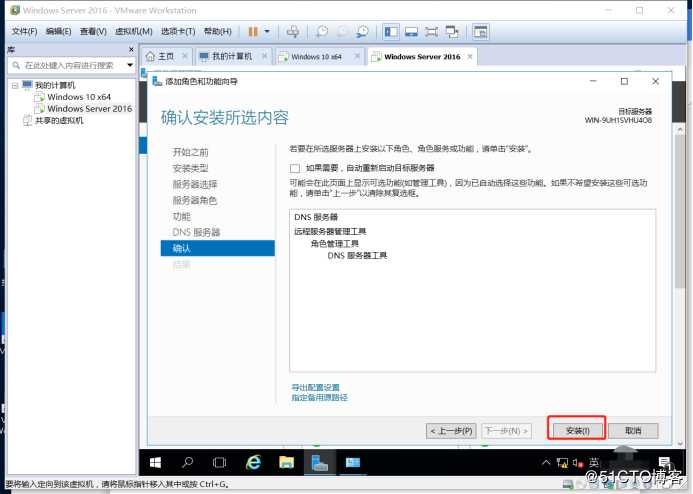This screenshot has width=693, height=494.
Task: Click the thumbnail bar toolbar icon
Action: tap(480, 32)
